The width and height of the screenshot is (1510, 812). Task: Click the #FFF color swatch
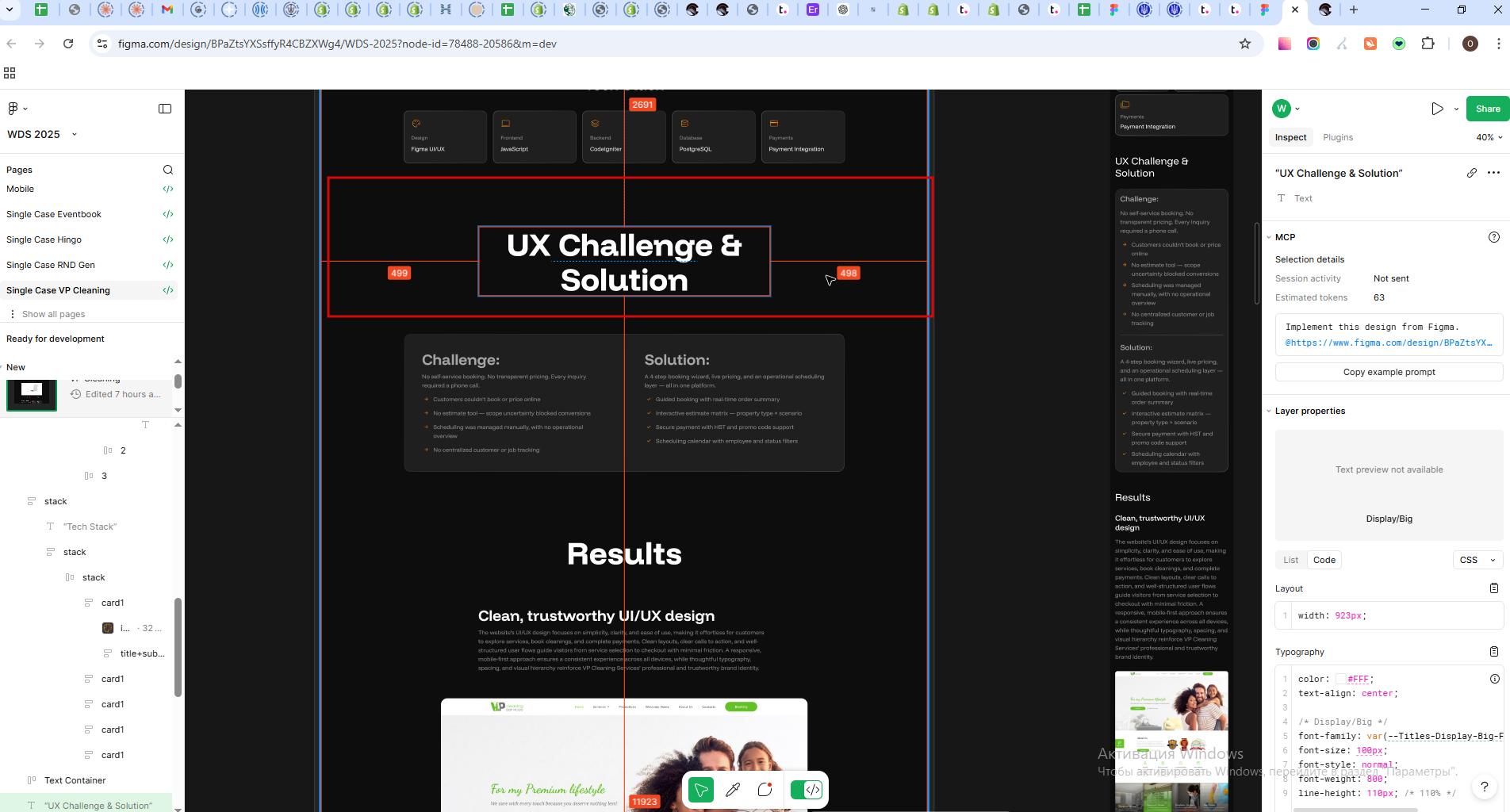pyautogui.click(x=1341, y=679)
